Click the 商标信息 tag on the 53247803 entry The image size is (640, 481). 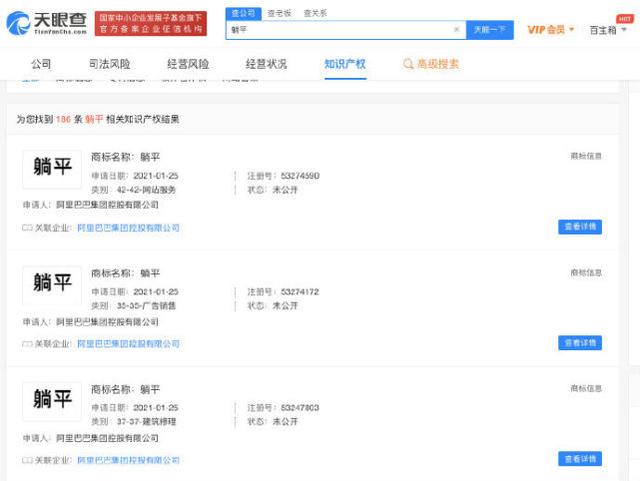586,388
